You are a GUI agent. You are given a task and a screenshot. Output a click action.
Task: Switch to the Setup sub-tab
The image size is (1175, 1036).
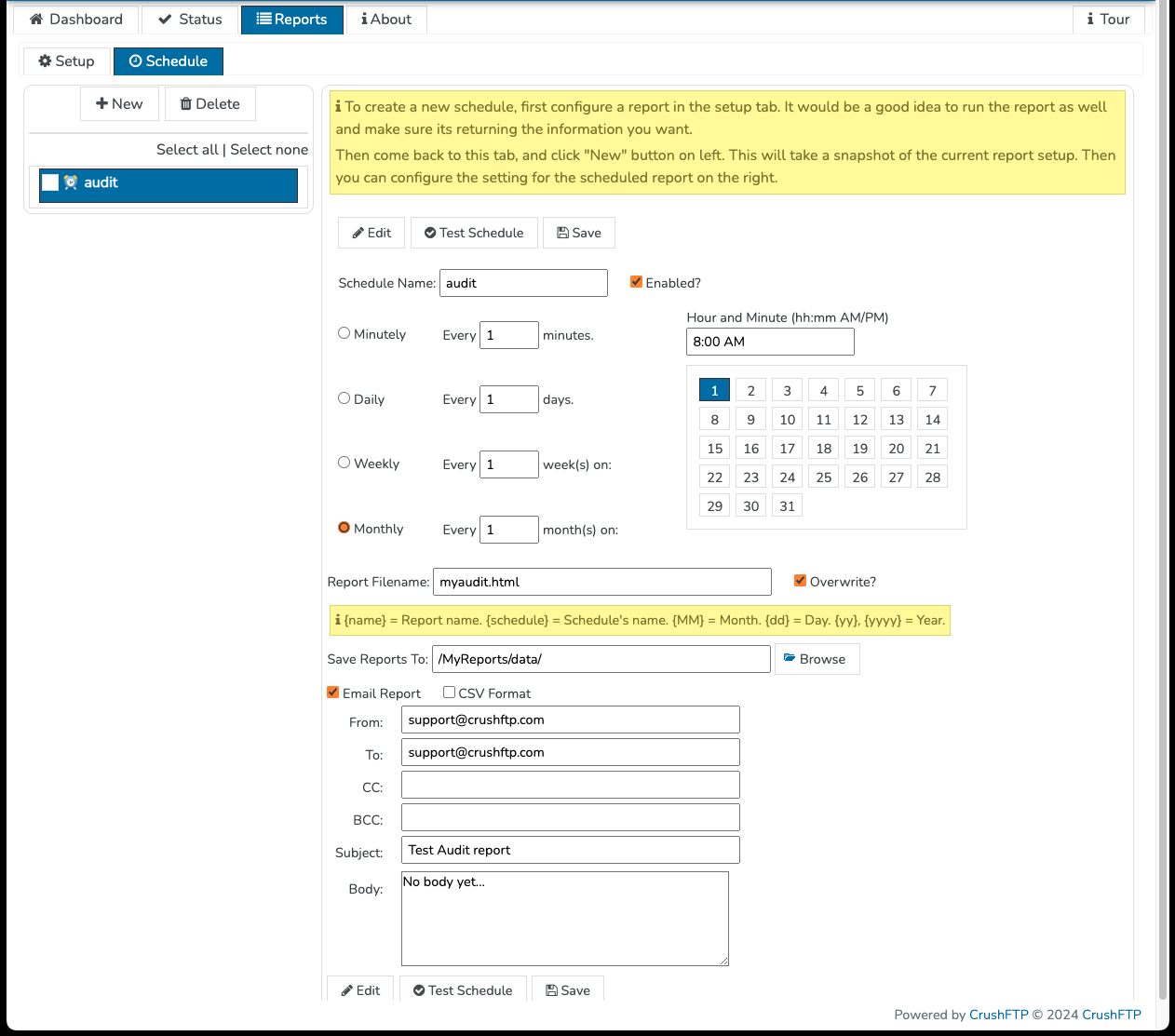66,61
